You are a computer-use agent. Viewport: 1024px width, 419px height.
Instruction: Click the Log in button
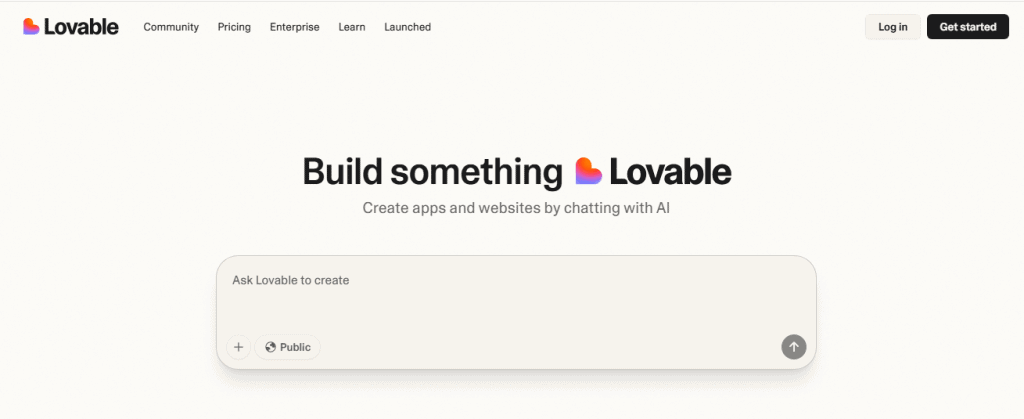(x=893, y=27)
